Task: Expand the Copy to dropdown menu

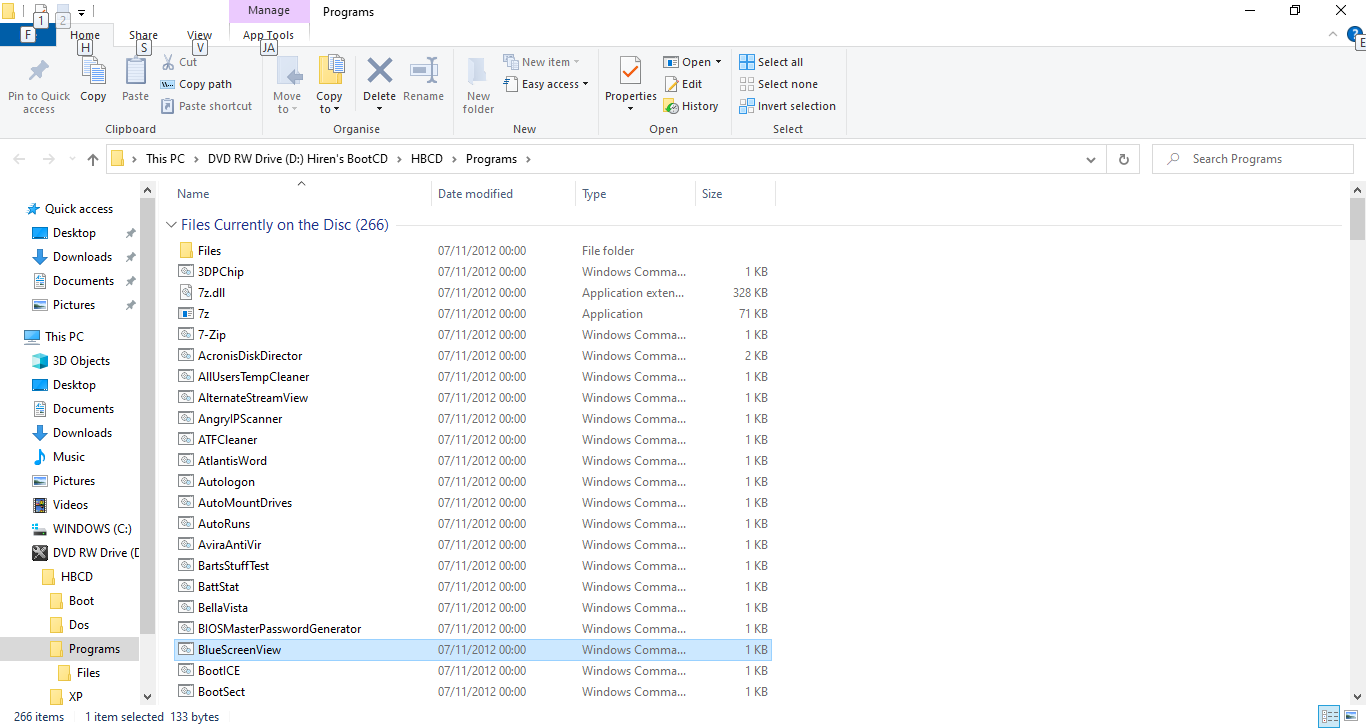Action: [329, 109]
